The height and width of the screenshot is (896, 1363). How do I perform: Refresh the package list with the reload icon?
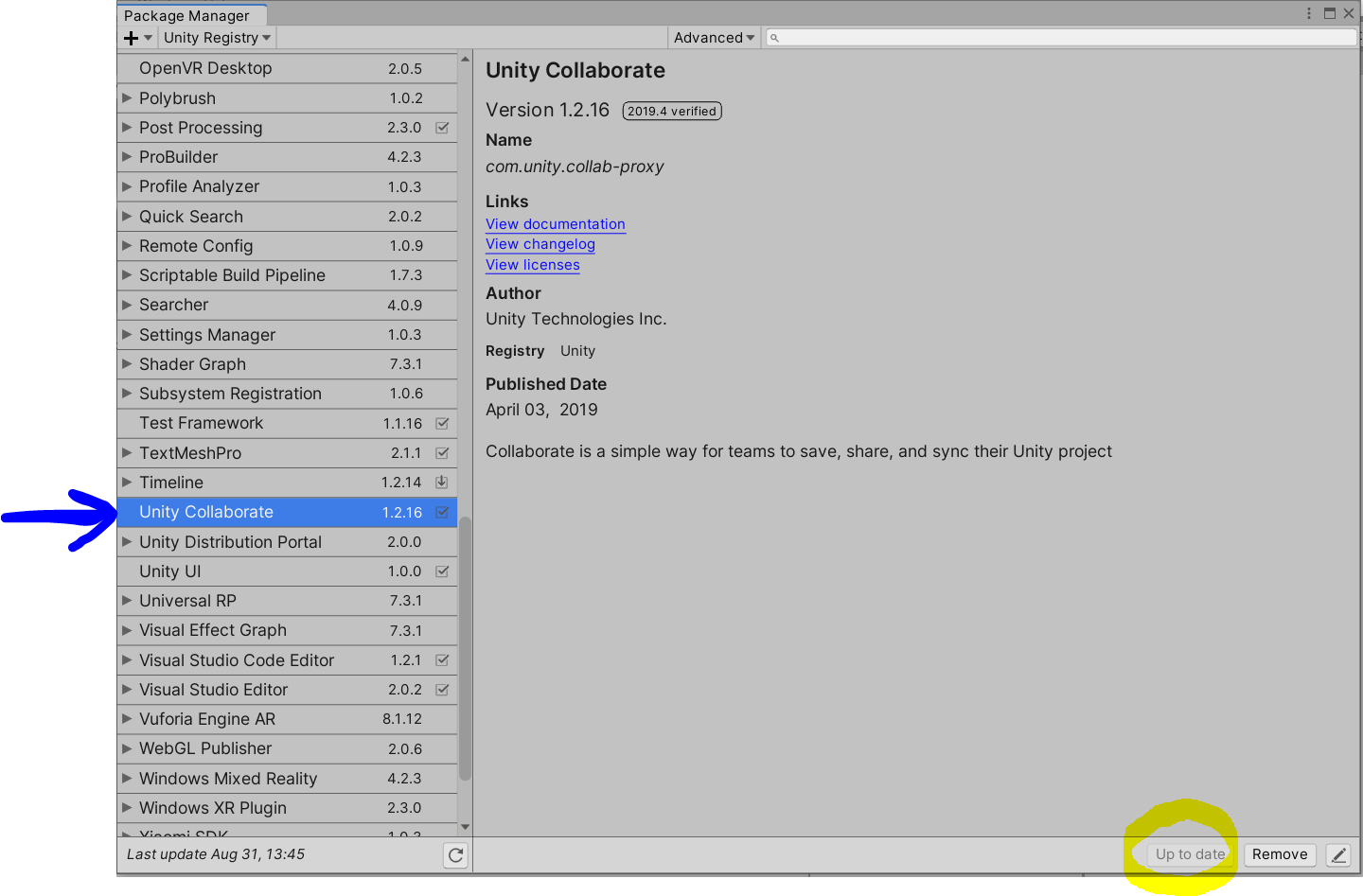point(455,854)
